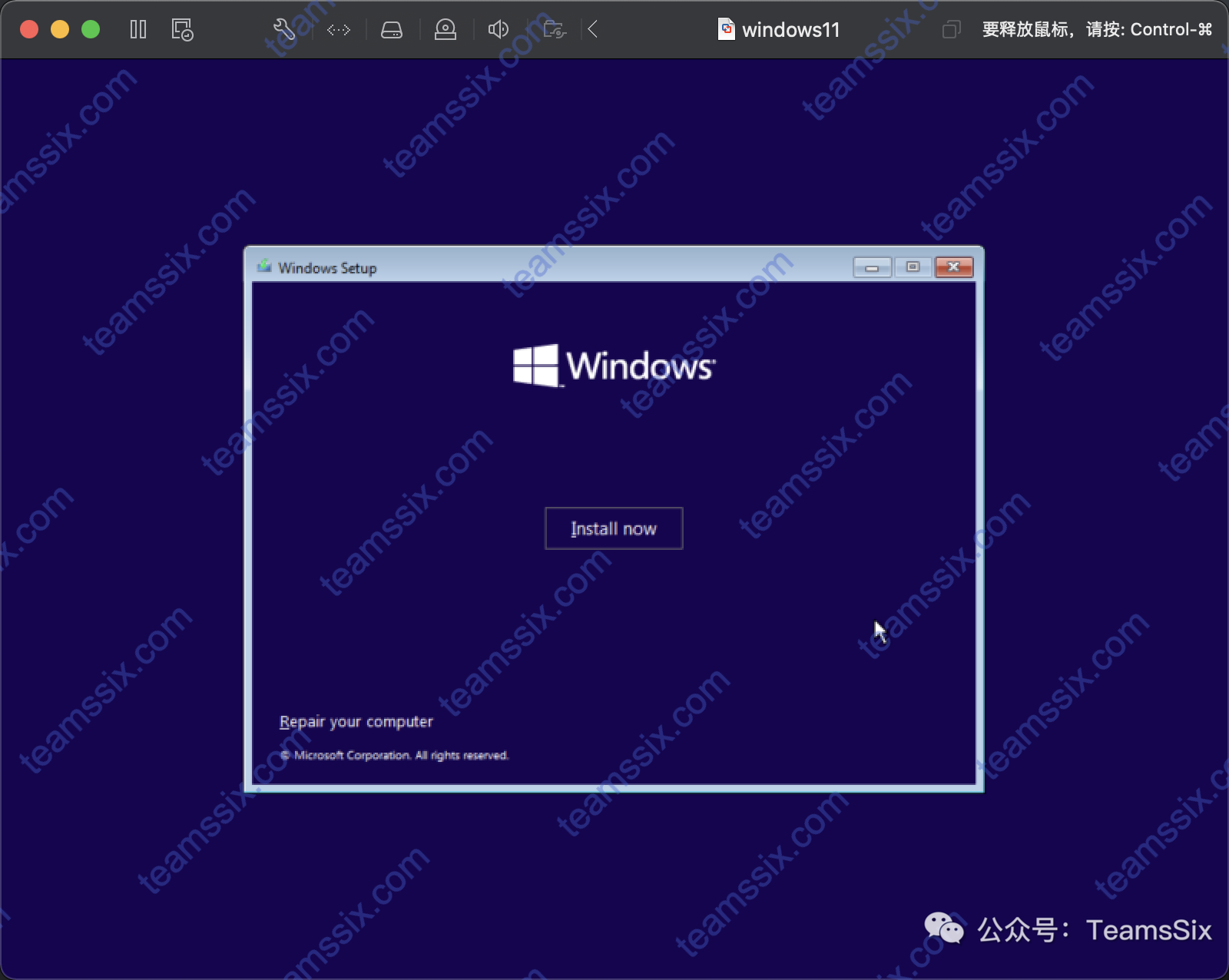This screenshot has width=1229, height=980.
Task: Click the hard disk drive icon
Action: [x=392, y=30]
